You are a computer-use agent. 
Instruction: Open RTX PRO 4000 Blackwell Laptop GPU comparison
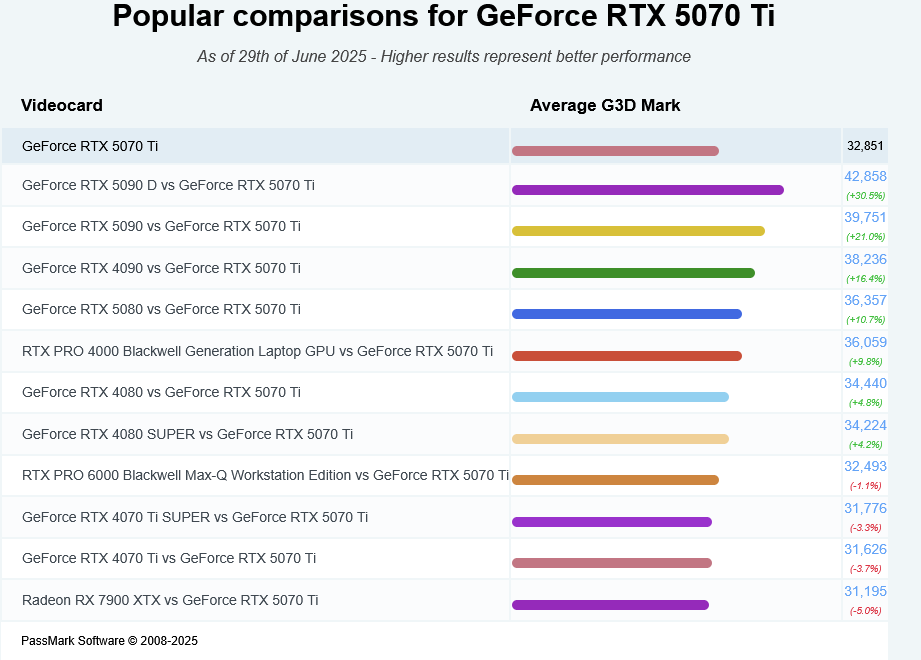click(257, 351)
